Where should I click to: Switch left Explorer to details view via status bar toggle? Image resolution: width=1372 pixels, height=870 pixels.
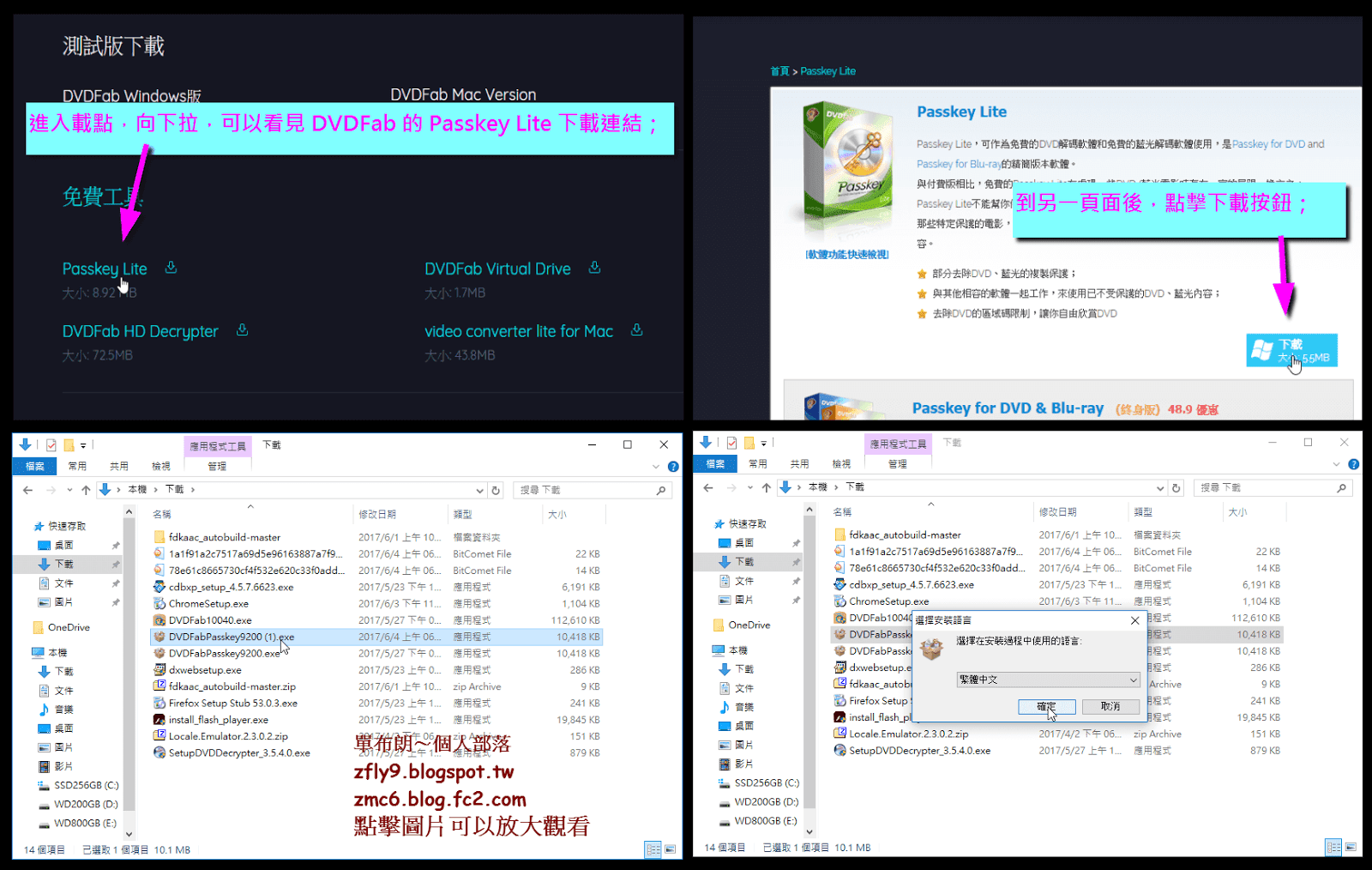(x=653, y=849)
